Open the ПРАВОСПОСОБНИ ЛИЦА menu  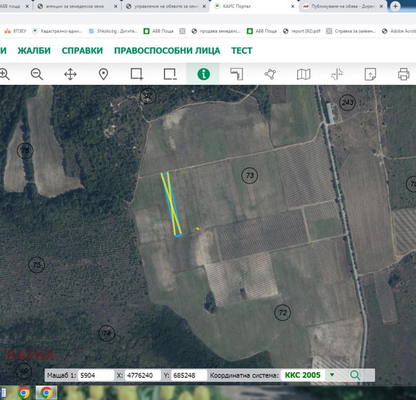[x=167, y=51]
